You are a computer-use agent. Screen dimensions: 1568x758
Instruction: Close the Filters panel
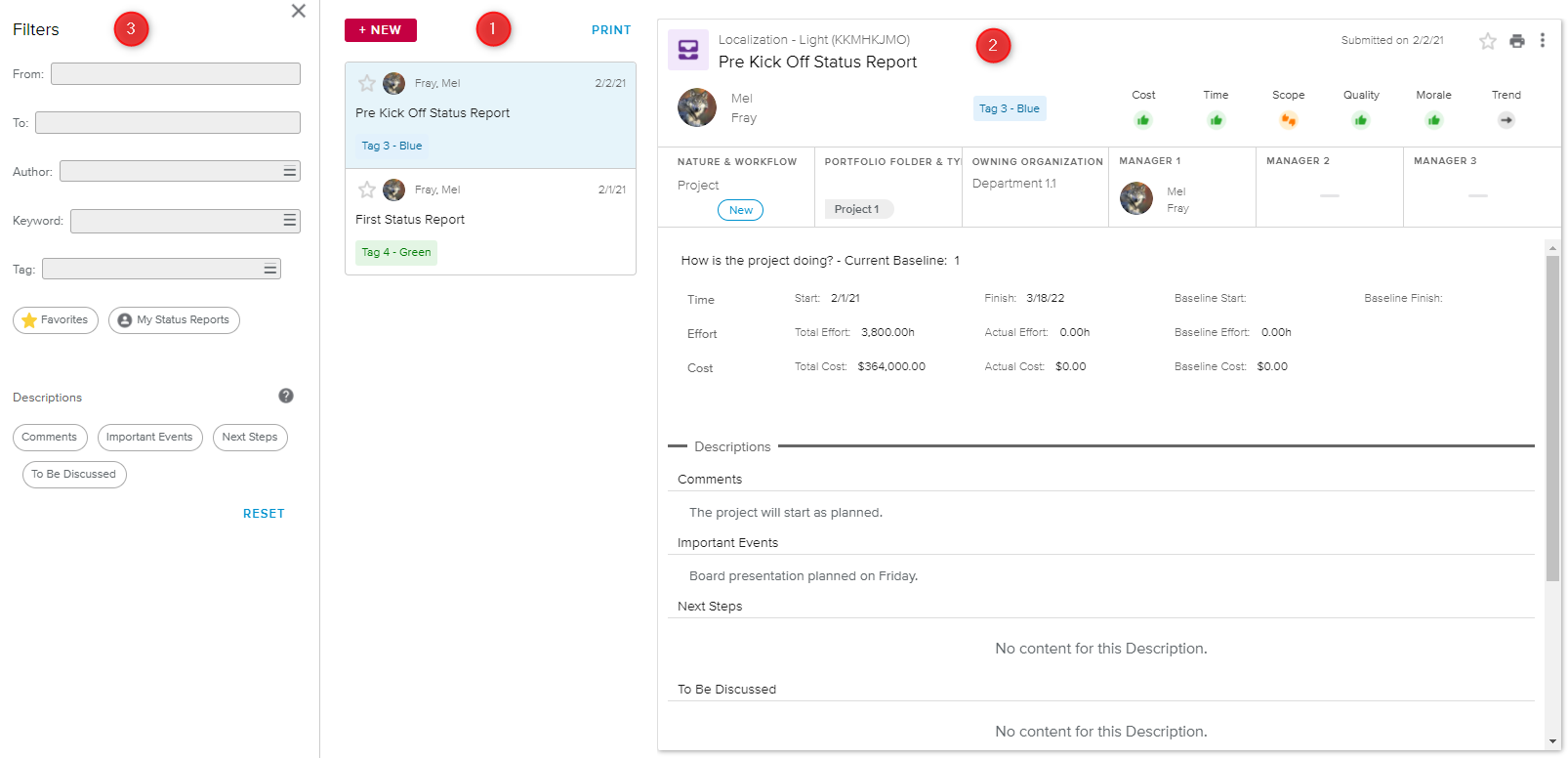click(299, 11)
